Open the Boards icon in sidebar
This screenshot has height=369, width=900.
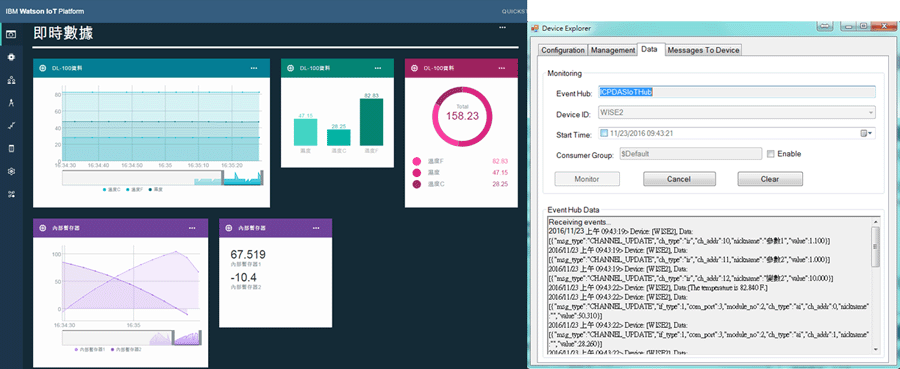click(11, 34)
